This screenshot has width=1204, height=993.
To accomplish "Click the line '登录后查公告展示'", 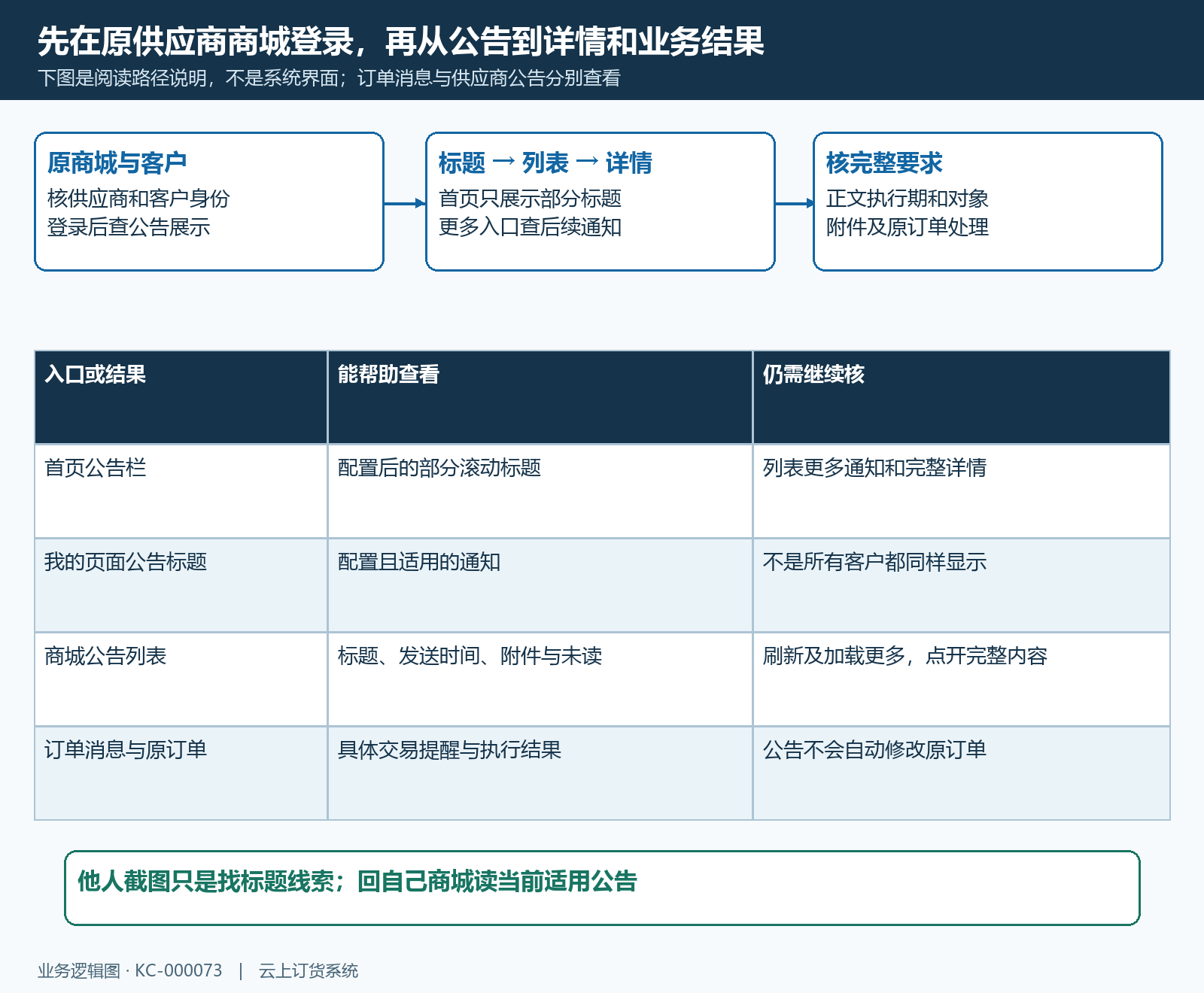I will pyautogui.click(x=129, y=227).
